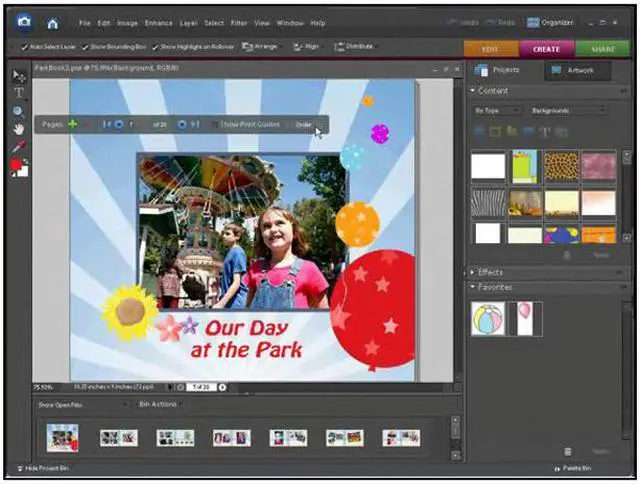Select the Hand pan tool
640x484 pixels.
pyautogui.click(x=18, y=129)
